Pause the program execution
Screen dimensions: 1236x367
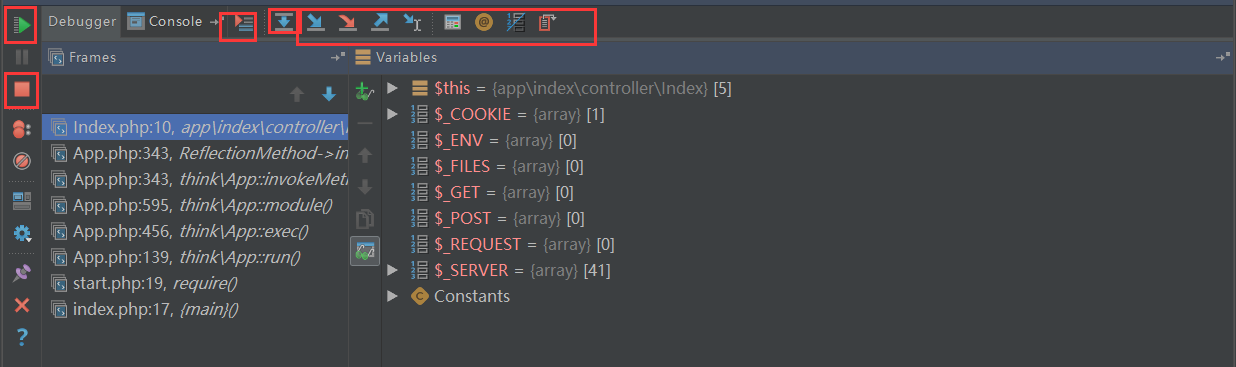pos(22,58)
